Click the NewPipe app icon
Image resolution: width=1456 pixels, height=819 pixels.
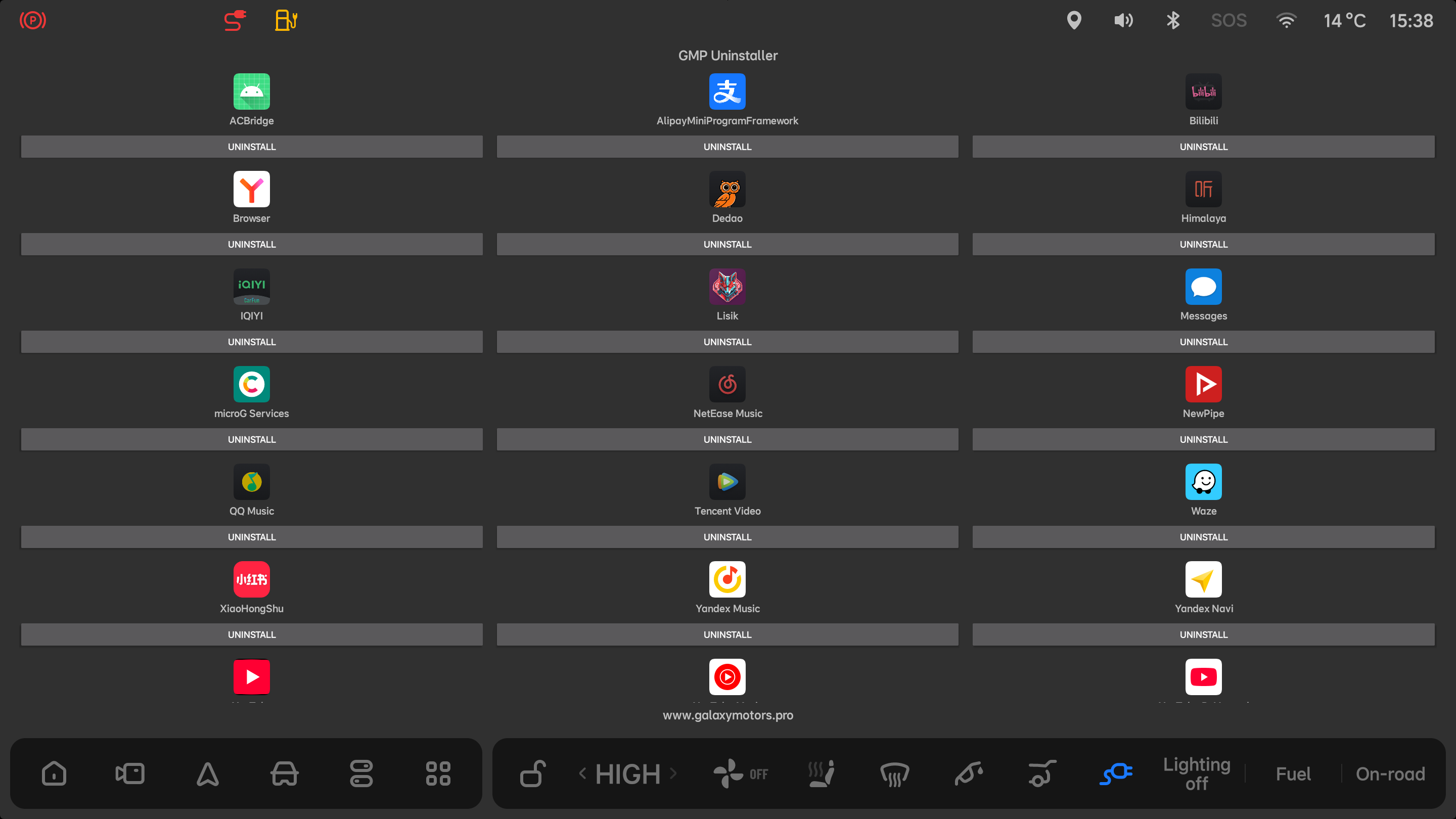point(1203,384)
